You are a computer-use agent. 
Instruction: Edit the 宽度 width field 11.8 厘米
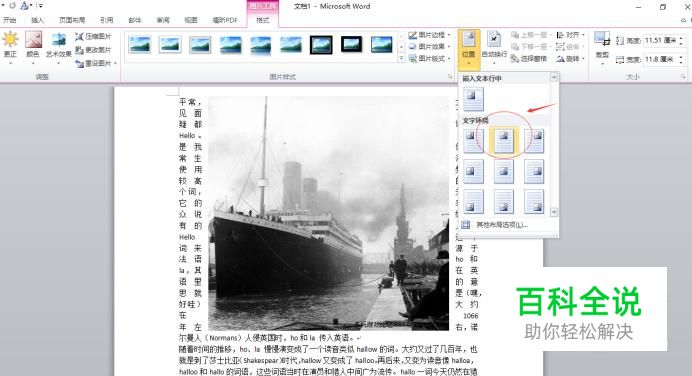pyautogui.click(x=661, y=59)
